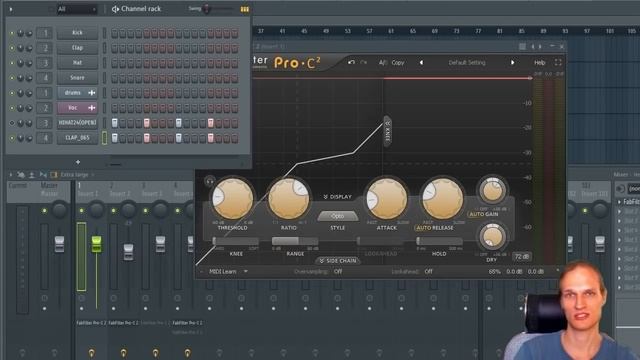The image size is (640, 360).
Task: Click the Master volume fader
Action: 60,244
